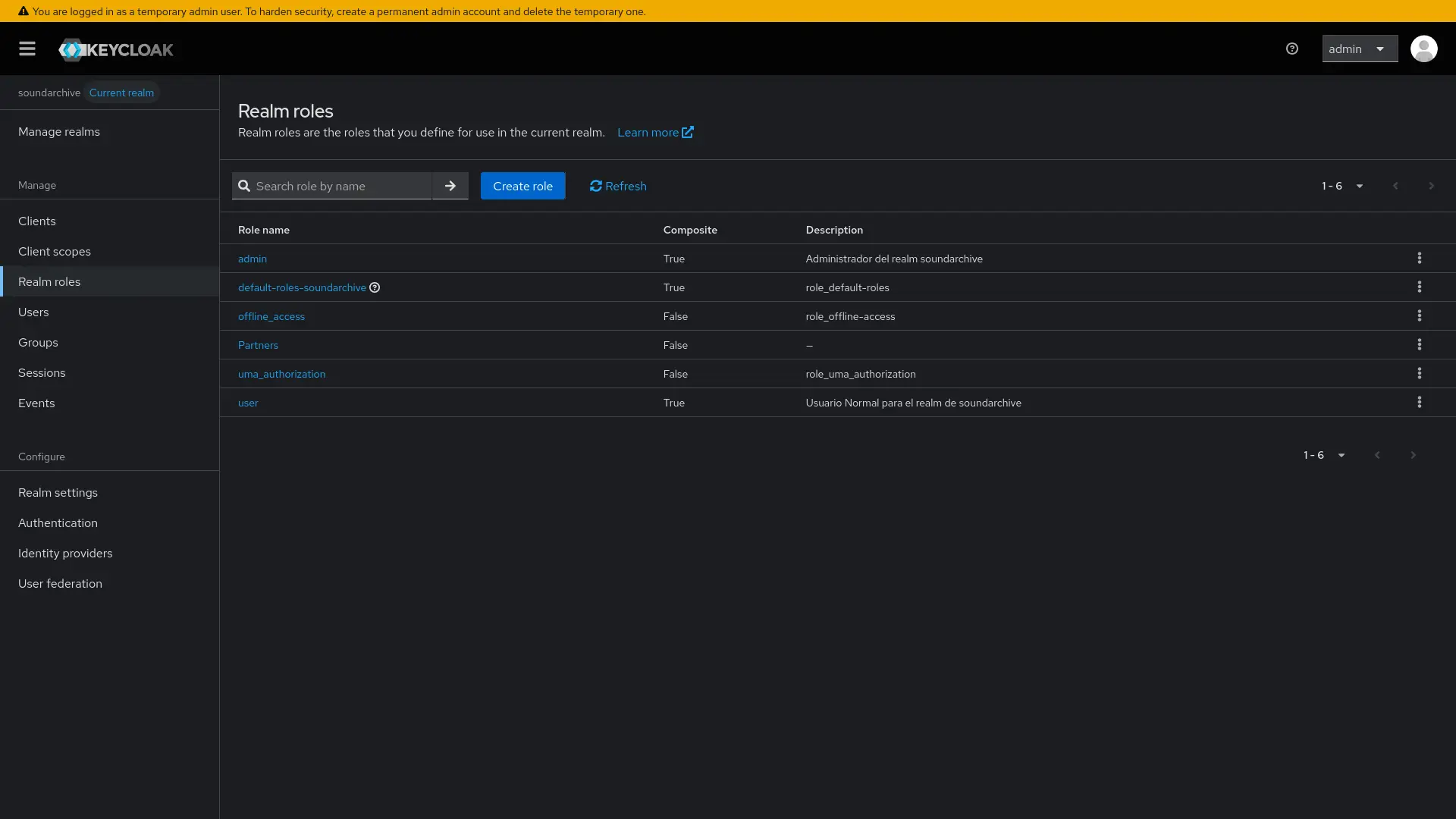This screenshot has width=1456, height=819.
Task: Click the soundarchive realm name
Action: (49, 93)
